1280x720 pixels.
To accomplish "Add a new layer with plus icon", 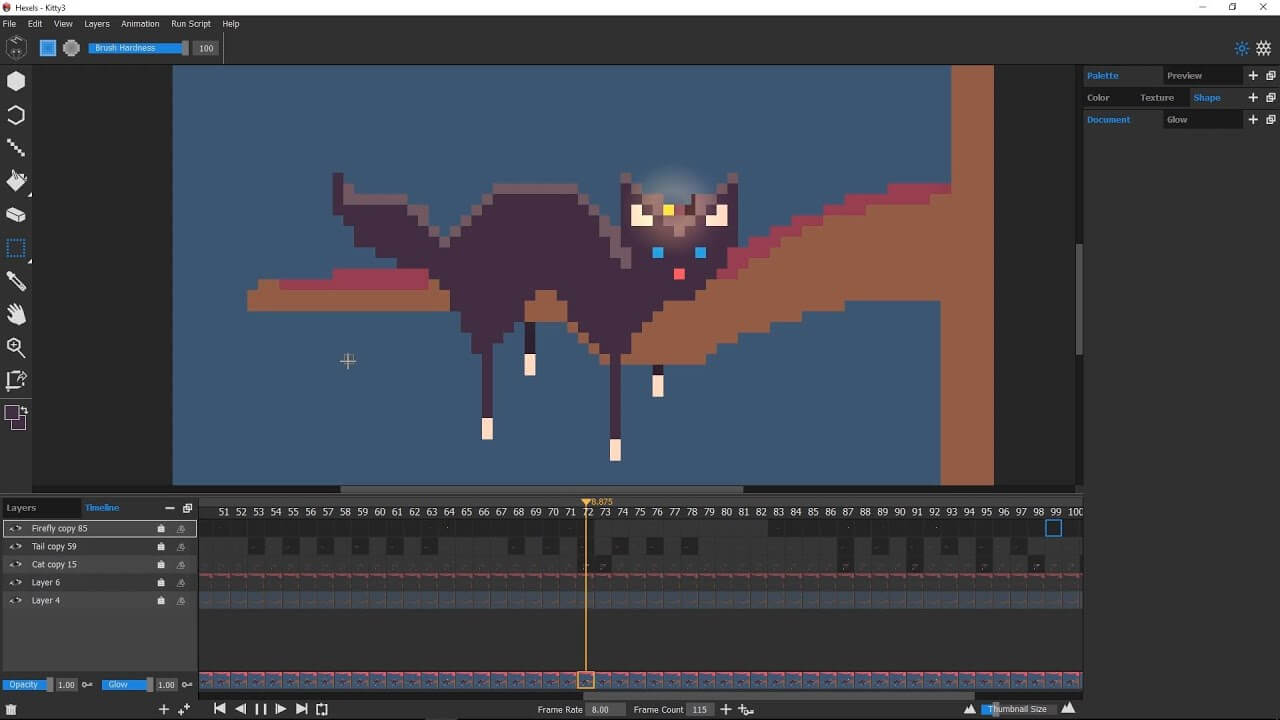I will (164, 709).
